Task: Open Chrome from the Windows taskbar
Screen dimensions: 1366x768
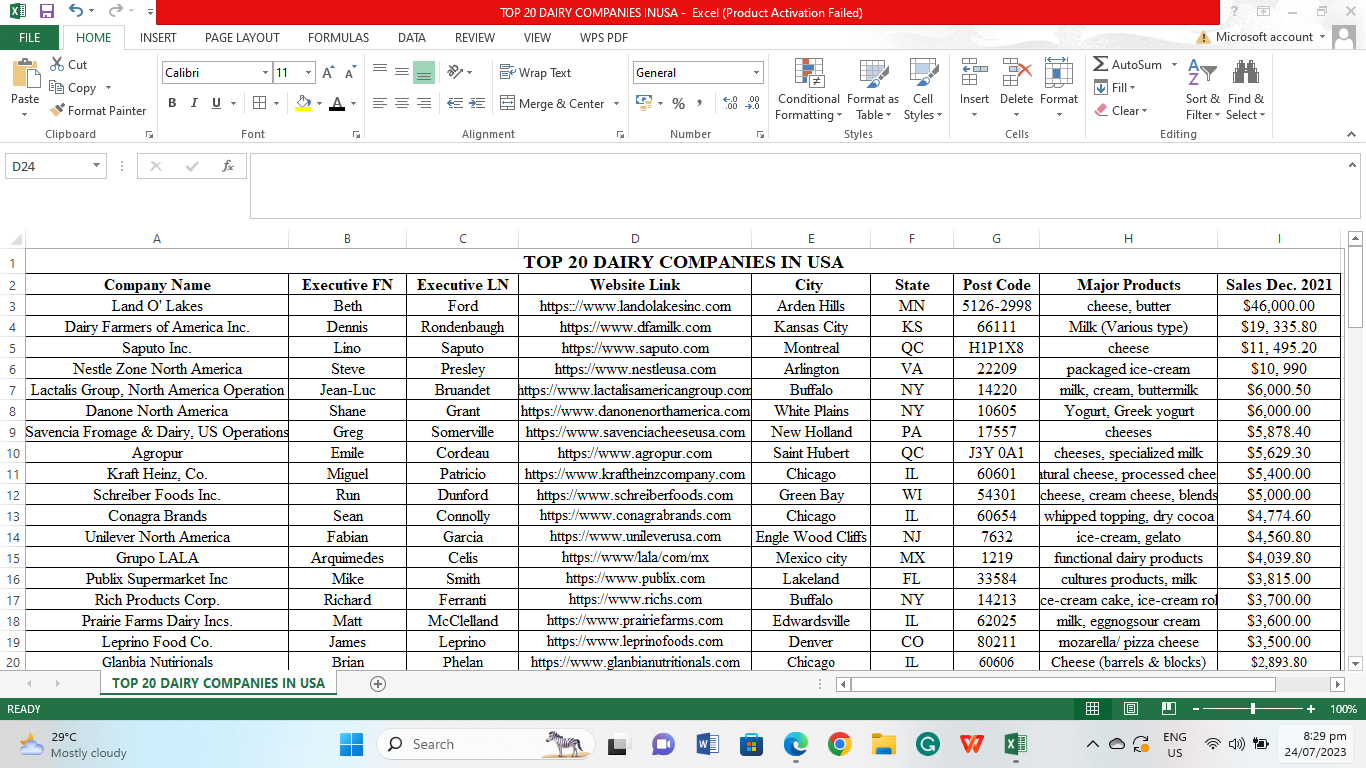Action: click(839, 744)
